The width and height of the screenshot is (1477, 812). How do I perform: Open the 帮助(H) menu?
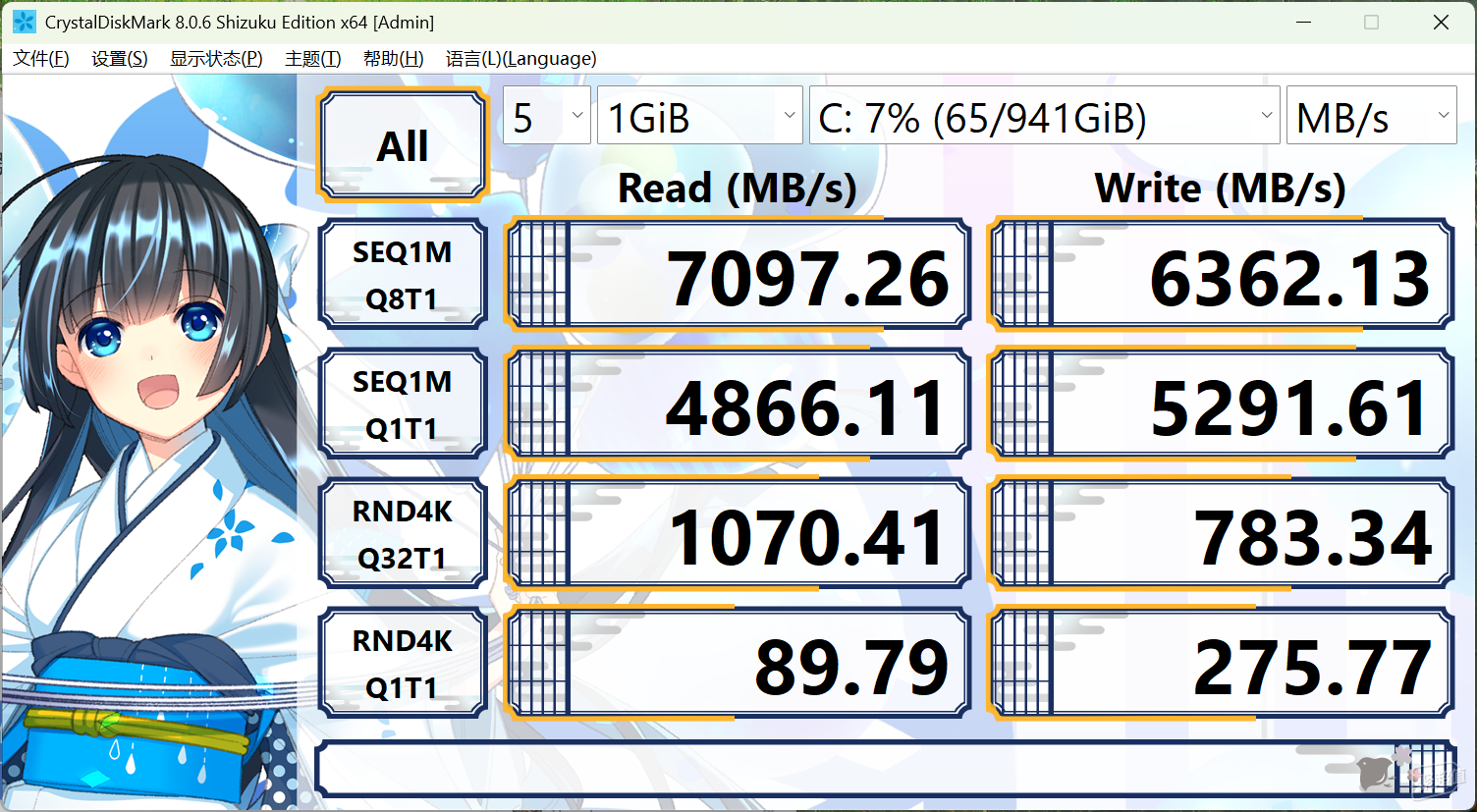[x=394, y=59]
